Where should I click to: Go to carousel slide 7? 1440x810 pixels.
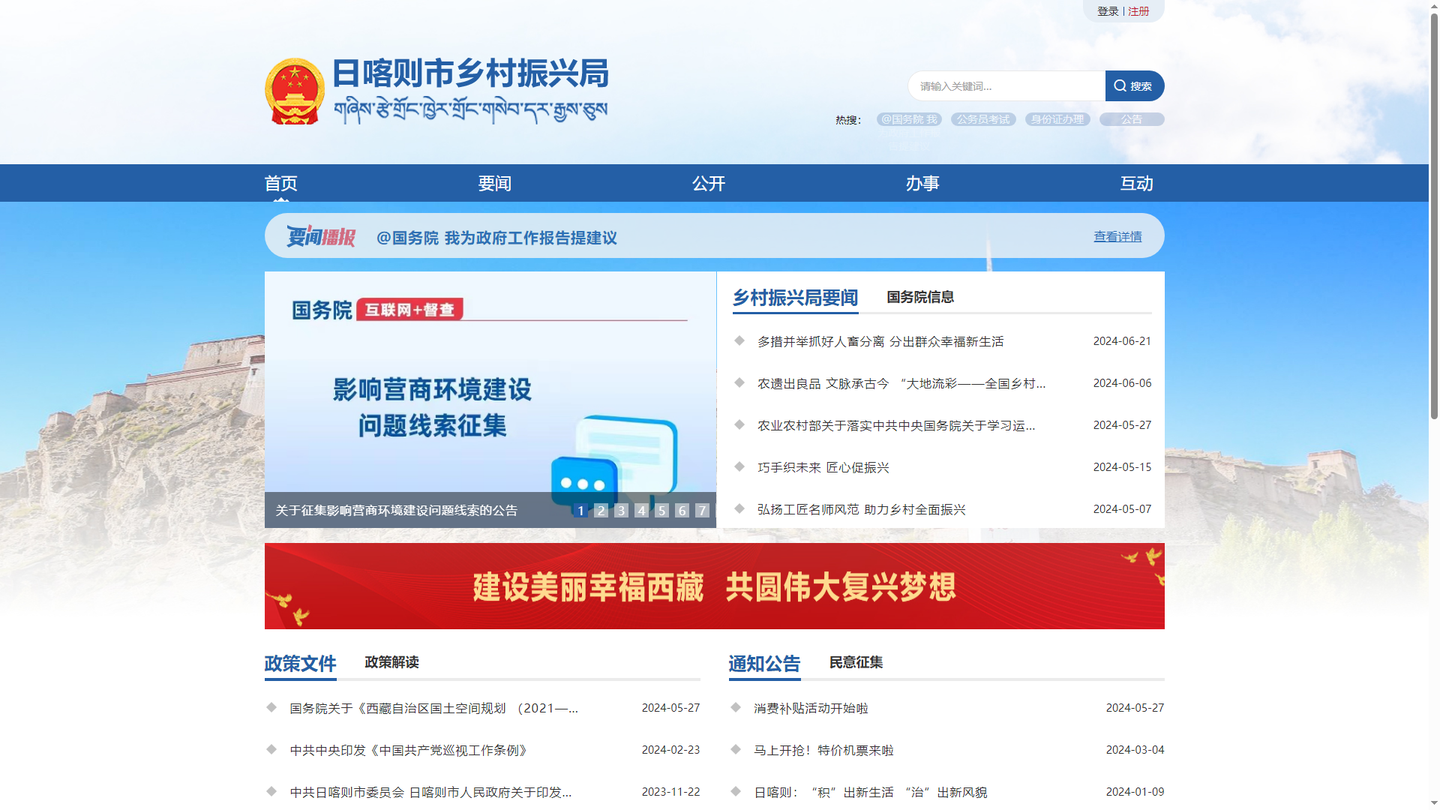[702, 510]
